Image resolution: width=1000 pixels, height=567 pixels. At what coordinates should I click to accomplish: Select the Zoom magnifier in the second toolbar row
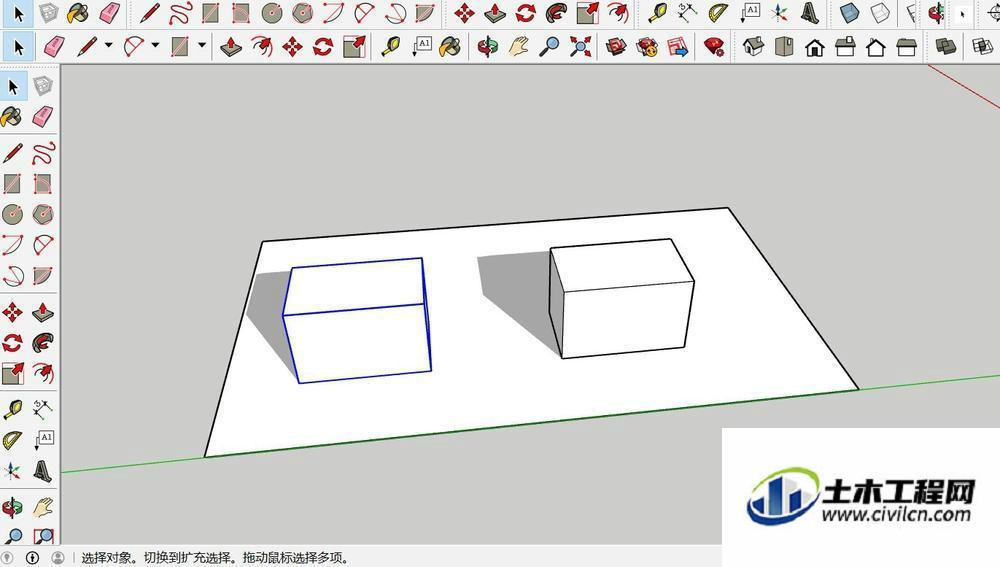pyautogui.click(x=549, y=47)
